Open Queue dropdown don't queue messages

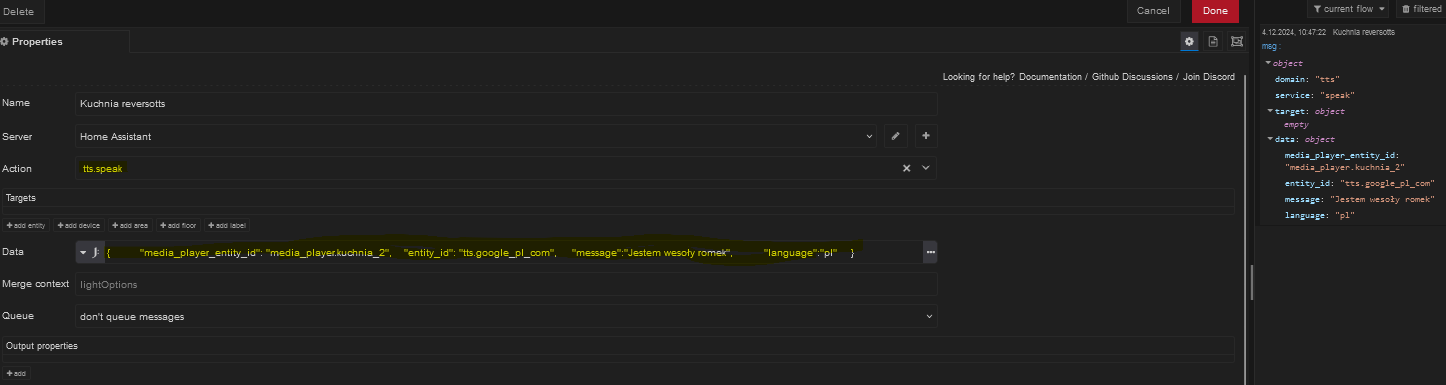(506, 316)
